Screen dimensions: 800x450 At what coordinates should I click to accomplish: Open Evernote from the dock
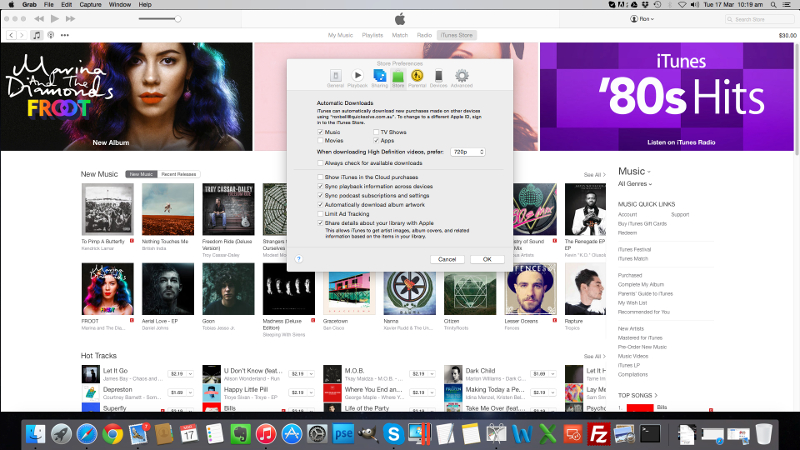coord(240,434)
